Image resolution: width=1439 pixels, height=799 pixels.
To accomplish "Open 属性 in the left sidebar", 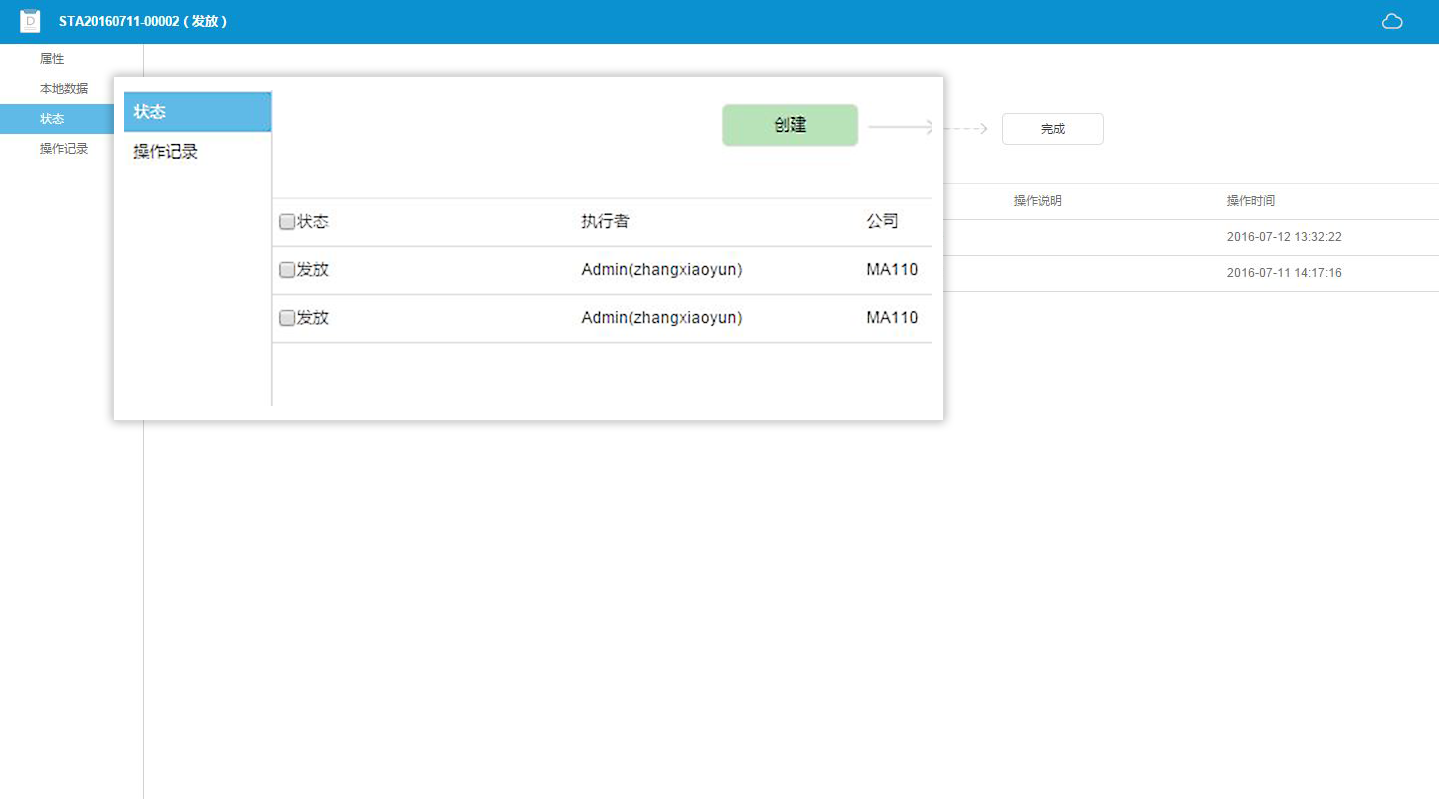I will pos(52,59).
